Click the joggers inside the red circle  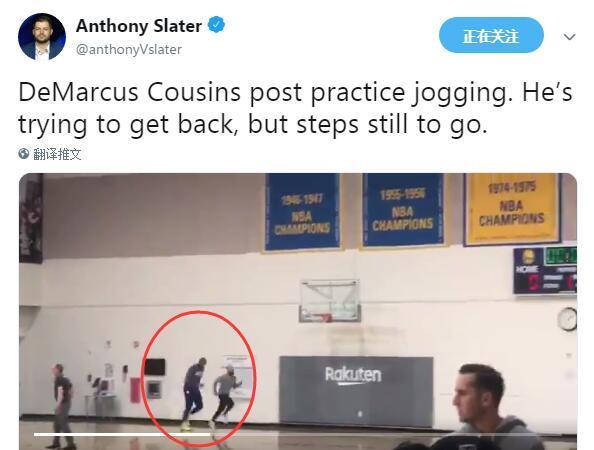click(x=210, y=393)
